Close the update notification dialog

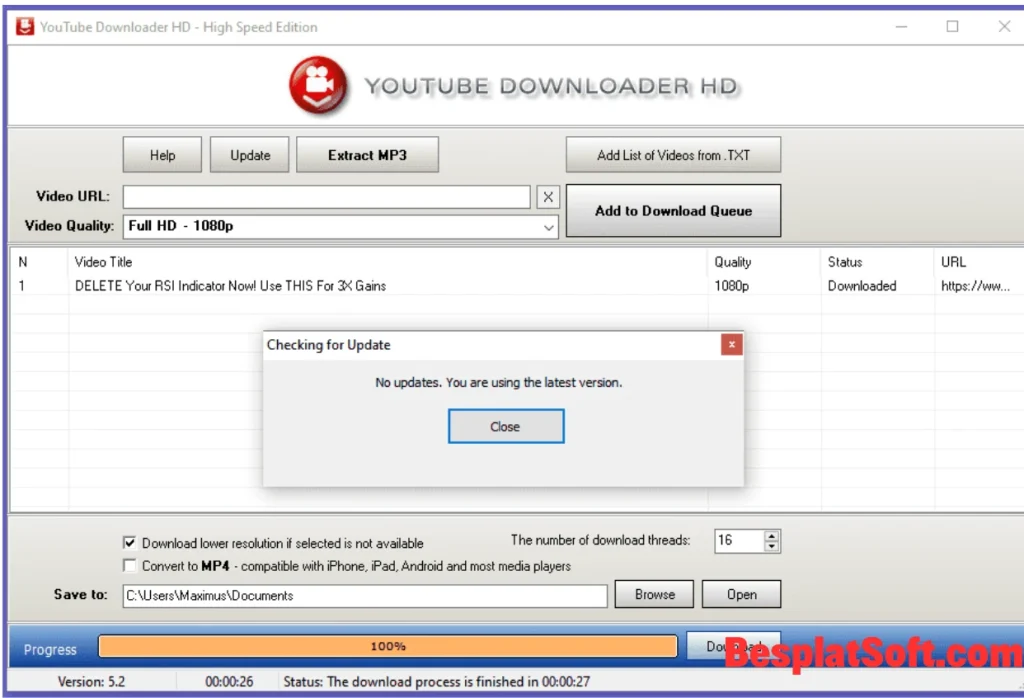point(505,425)
